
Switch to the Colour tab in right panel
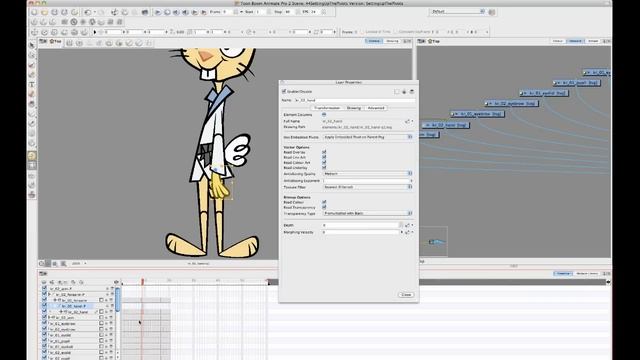[x=558, y=41]
